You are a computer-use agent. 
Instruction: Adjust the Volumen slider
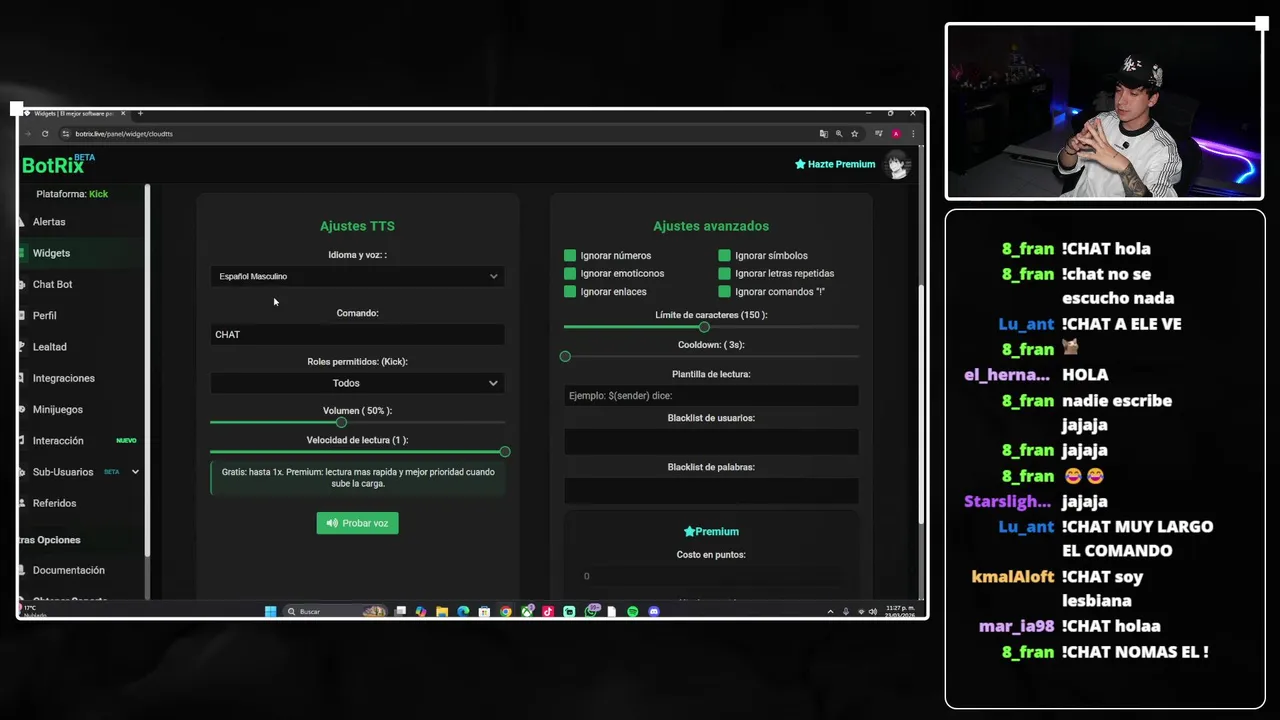(x=341, y=422)
